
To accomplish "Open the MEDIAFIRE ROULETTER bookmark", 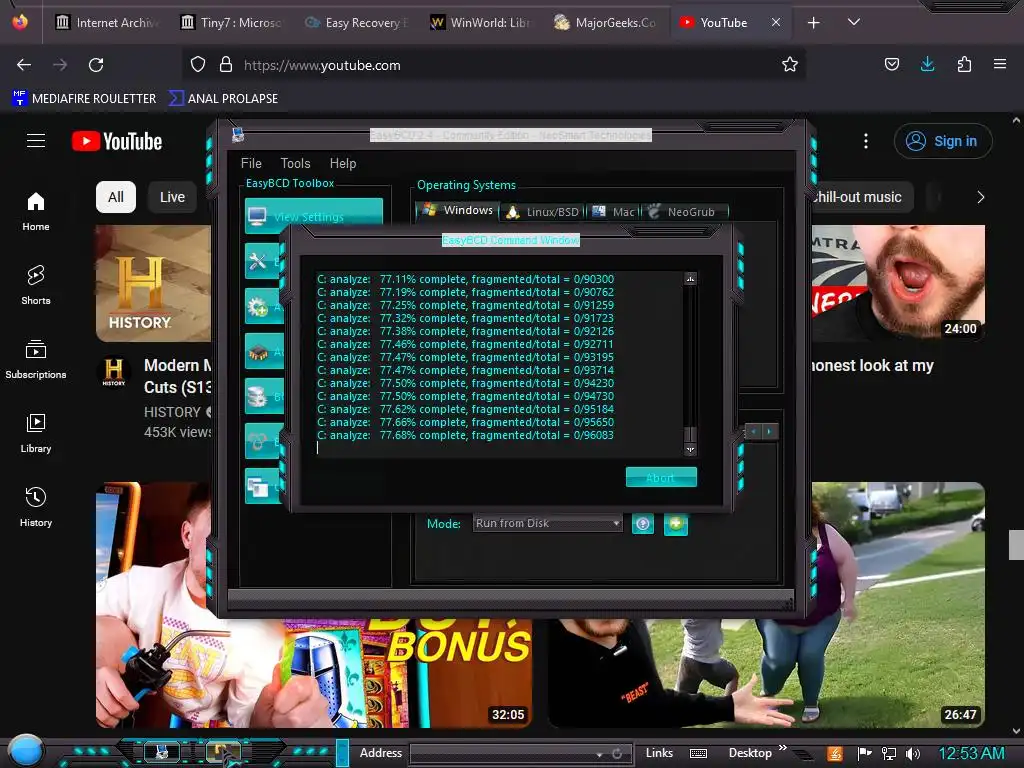I will click(x=84, y=99).
